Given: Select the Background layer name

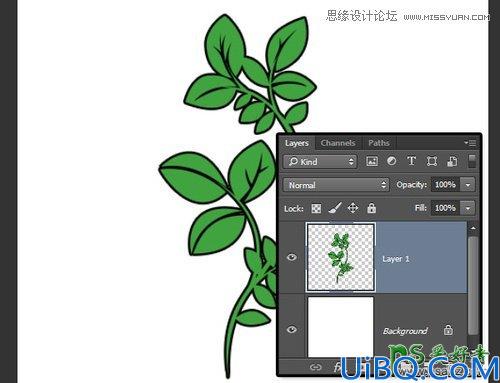Looking at the screenshot, I should tap(405, 331).
